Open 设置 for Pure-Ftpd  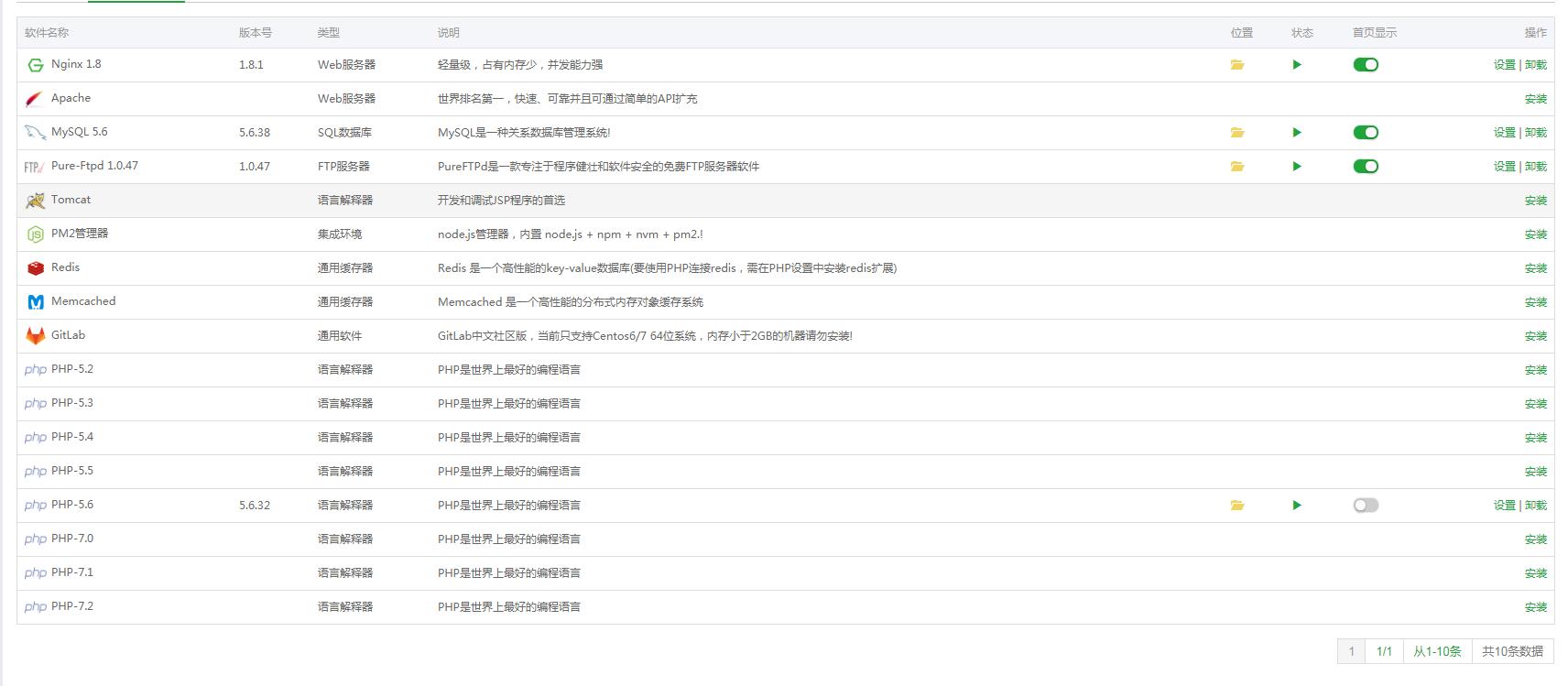(x=1504, y=167)
